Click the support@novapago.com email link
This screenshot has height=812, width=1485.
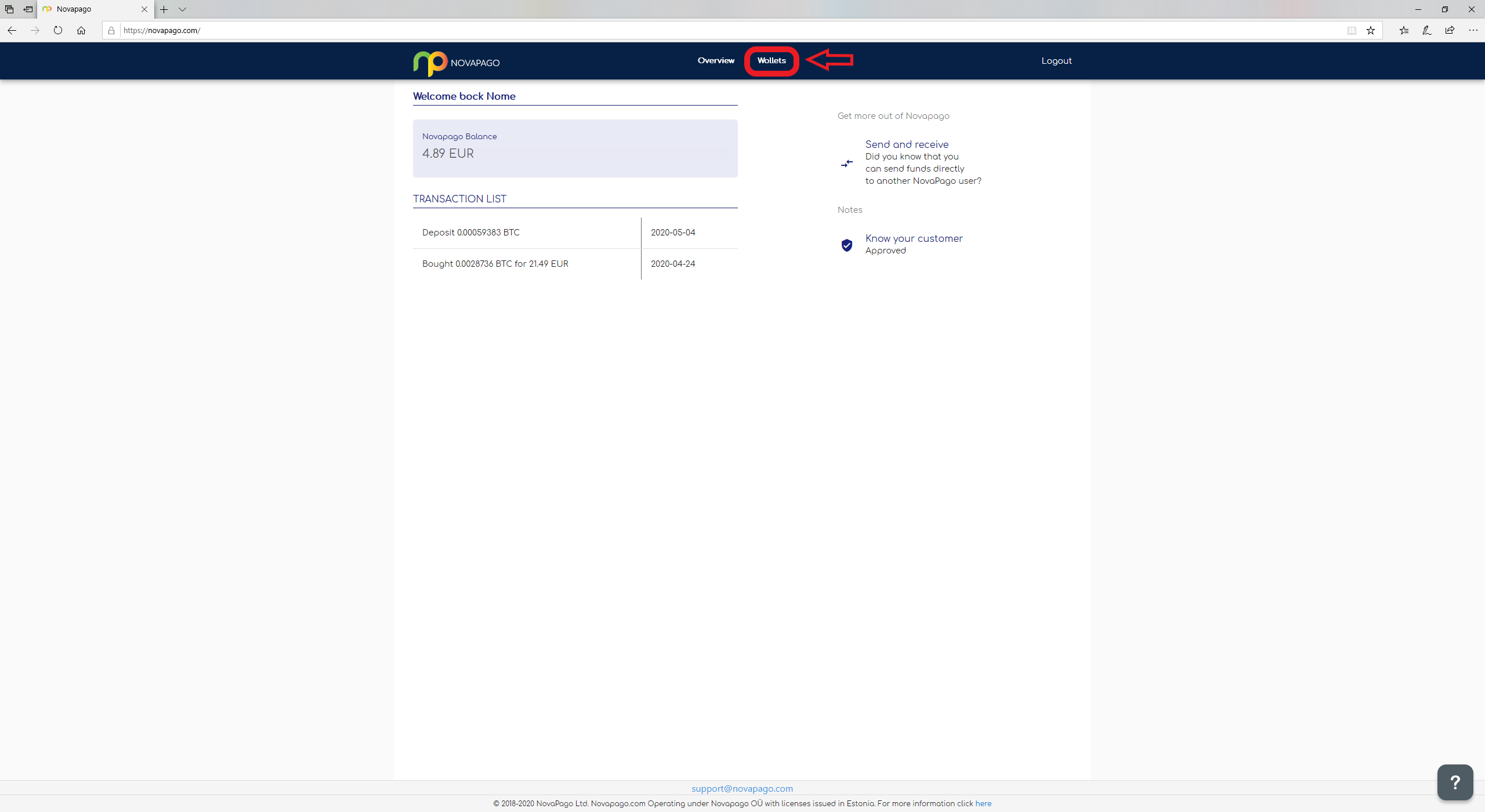(x=742, y=788)
